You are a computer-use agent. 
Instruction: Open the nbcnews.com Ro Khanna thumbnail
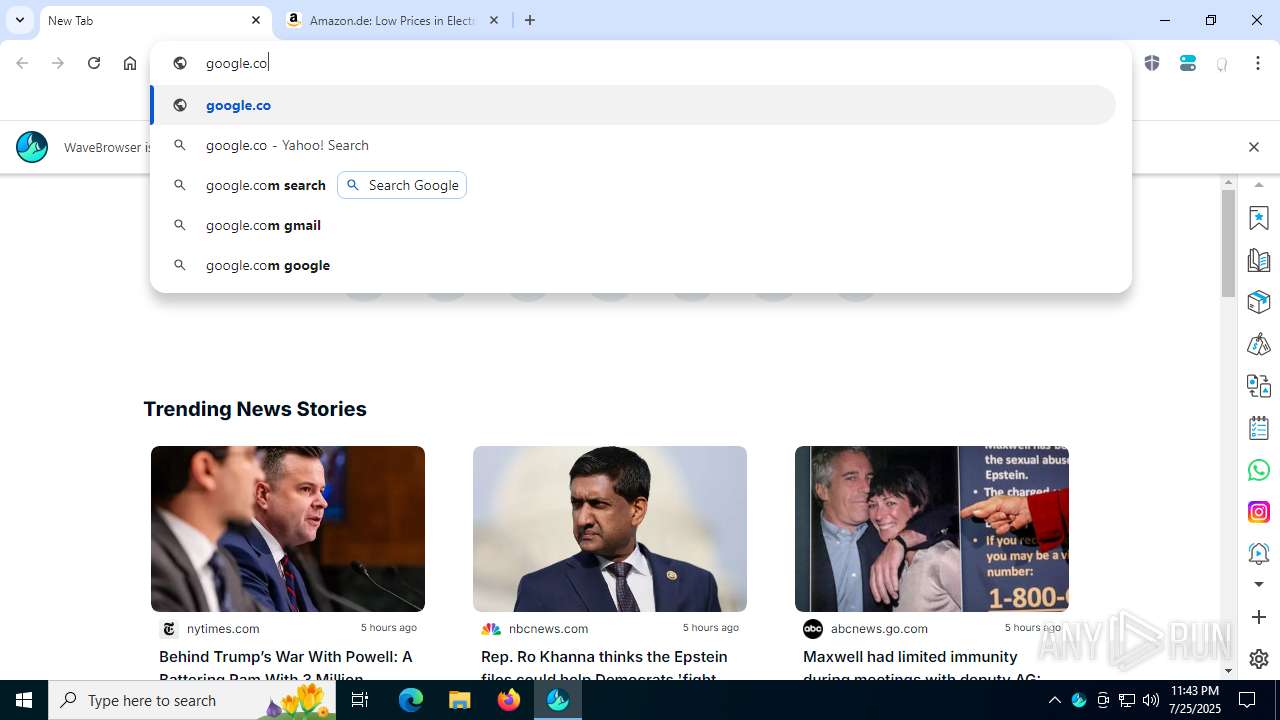click(x=610, y=529)
